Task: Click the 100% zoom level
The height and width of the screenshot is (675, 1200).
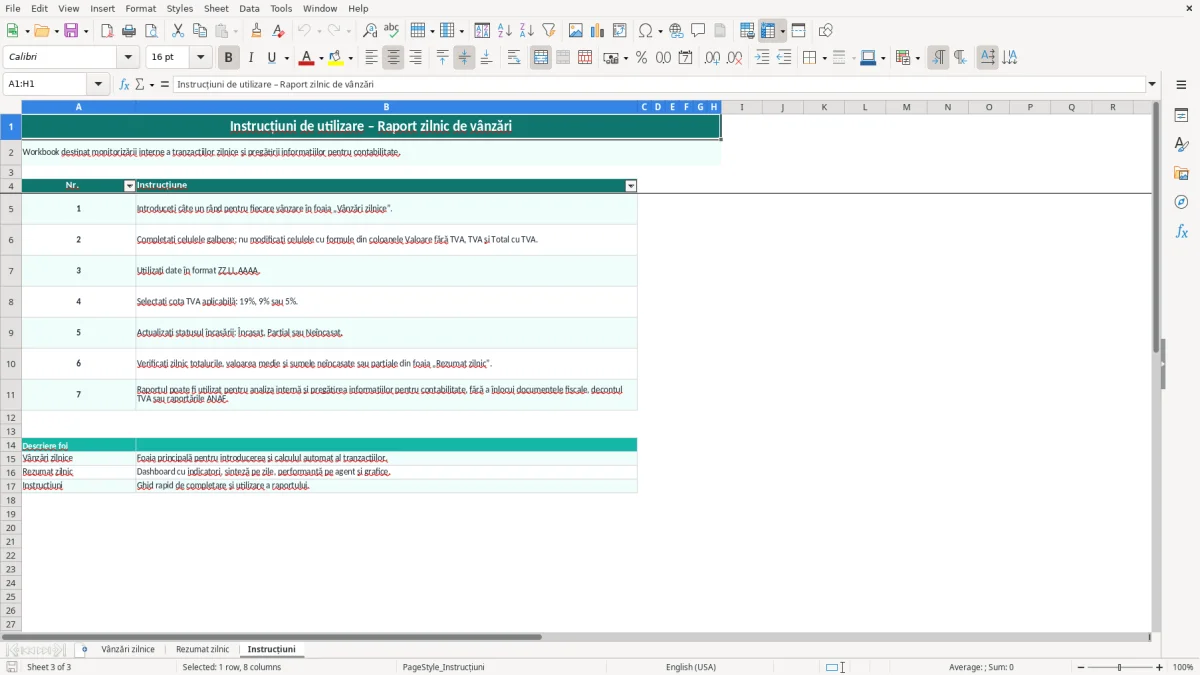Action: pos(1183,667)
